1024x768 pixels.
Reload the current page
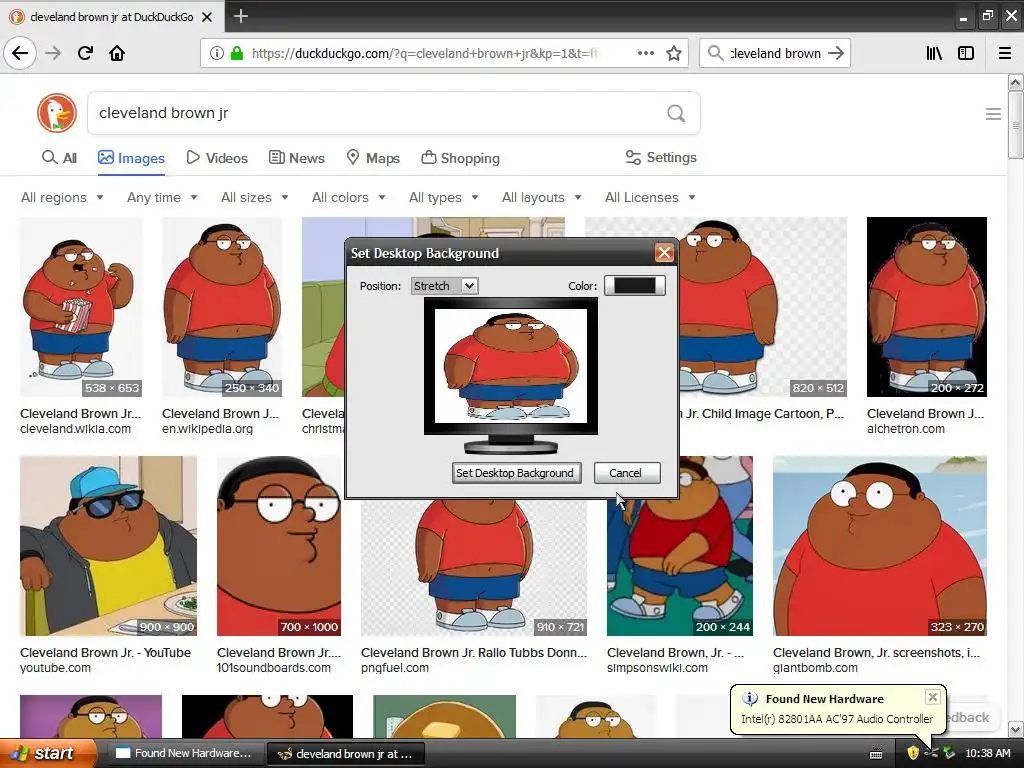coord(85,53)
